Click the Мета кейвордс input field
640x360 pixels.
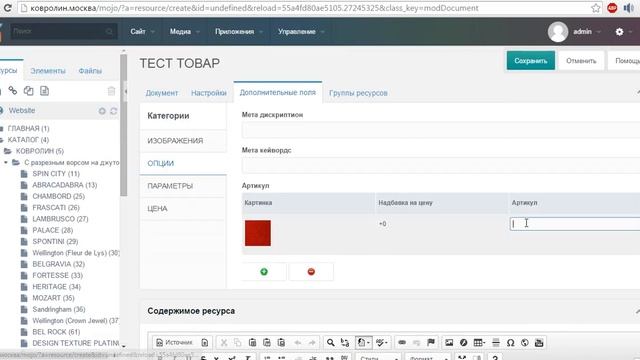pyautogui.click(x=441, y=166)
